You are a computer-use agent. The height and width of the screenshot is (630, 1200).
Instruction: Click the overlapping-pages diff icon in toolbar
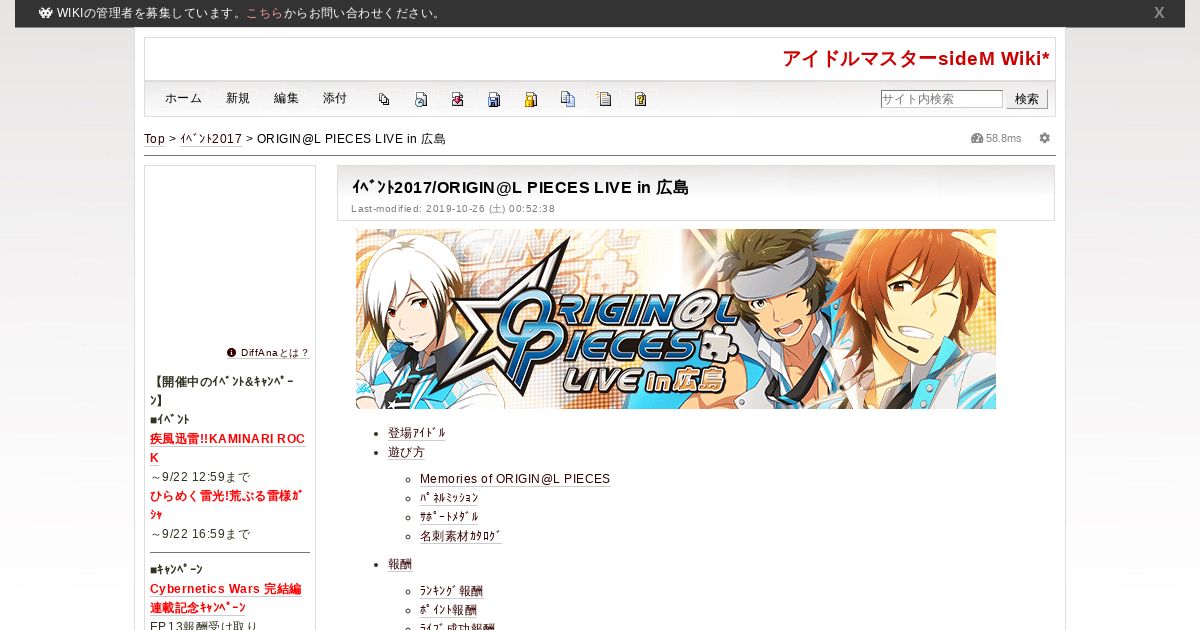[x=384, y=99]
